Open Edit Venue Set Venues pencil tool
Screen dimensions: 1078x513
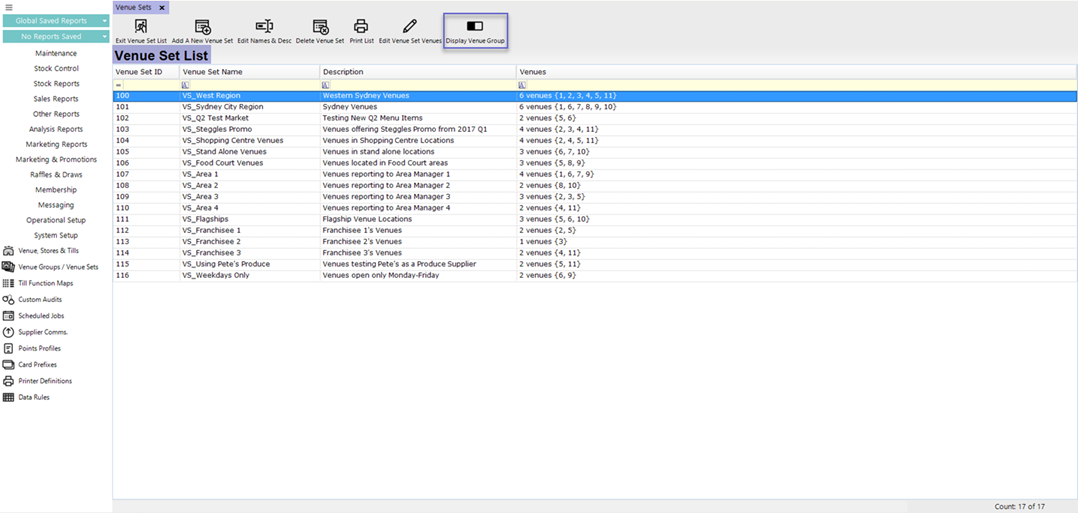(x=410, y=27)
